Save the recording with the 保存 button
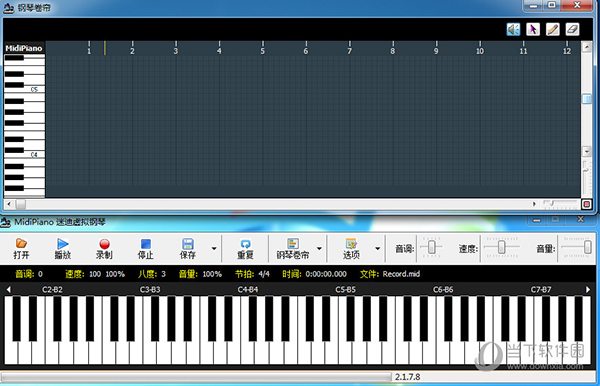 click(x=188, y=249)
